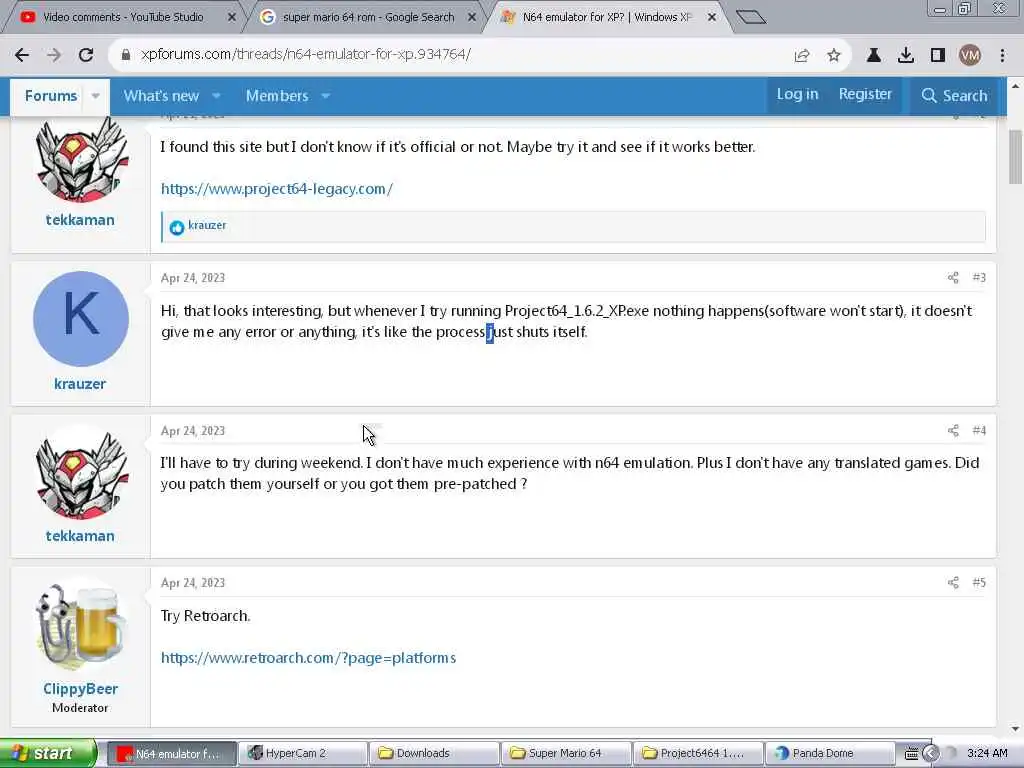Bookmark this page with the star icon
This screenshot has height=768, width=1024.
(x=833, y=56)
